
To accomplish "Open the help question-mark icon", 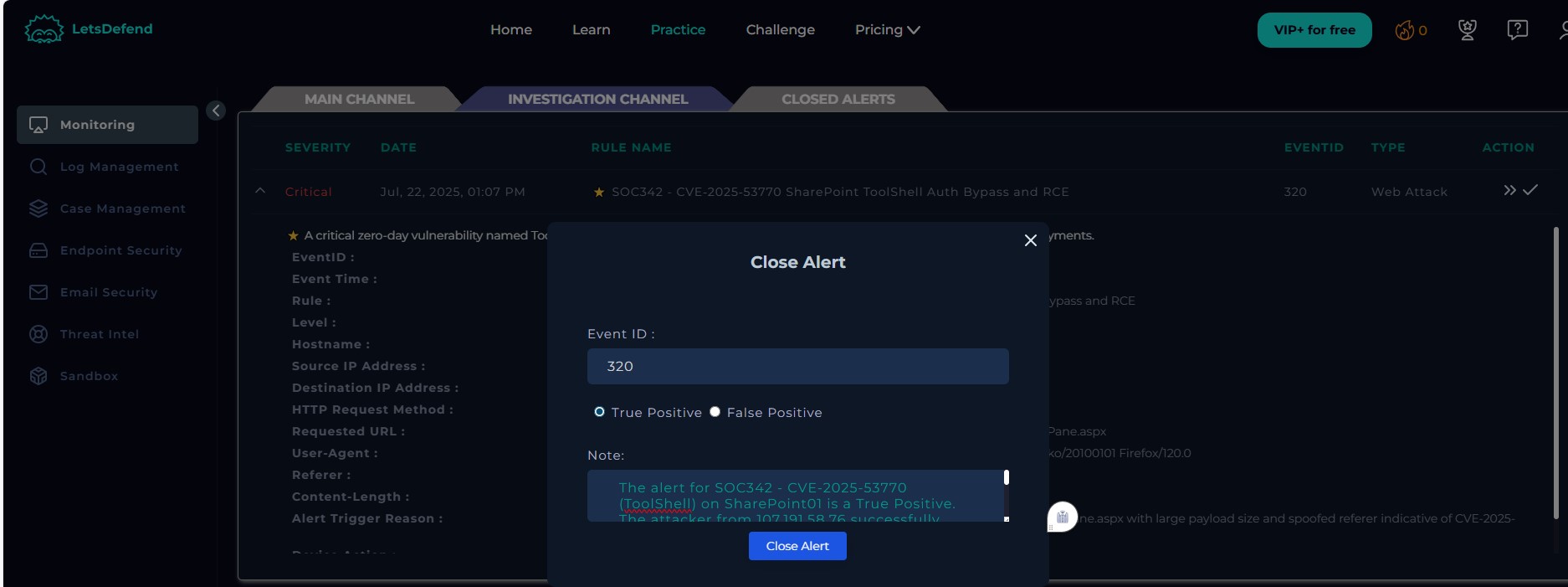I will [1517, 30].
